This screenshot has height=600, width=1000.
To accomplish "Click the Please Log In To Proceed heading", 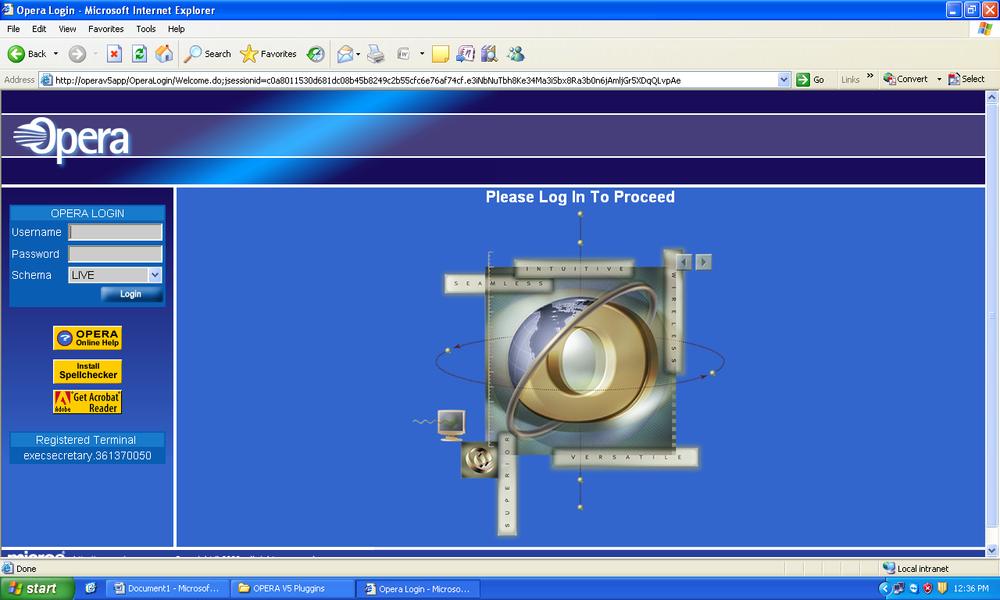I will [580, 197].
